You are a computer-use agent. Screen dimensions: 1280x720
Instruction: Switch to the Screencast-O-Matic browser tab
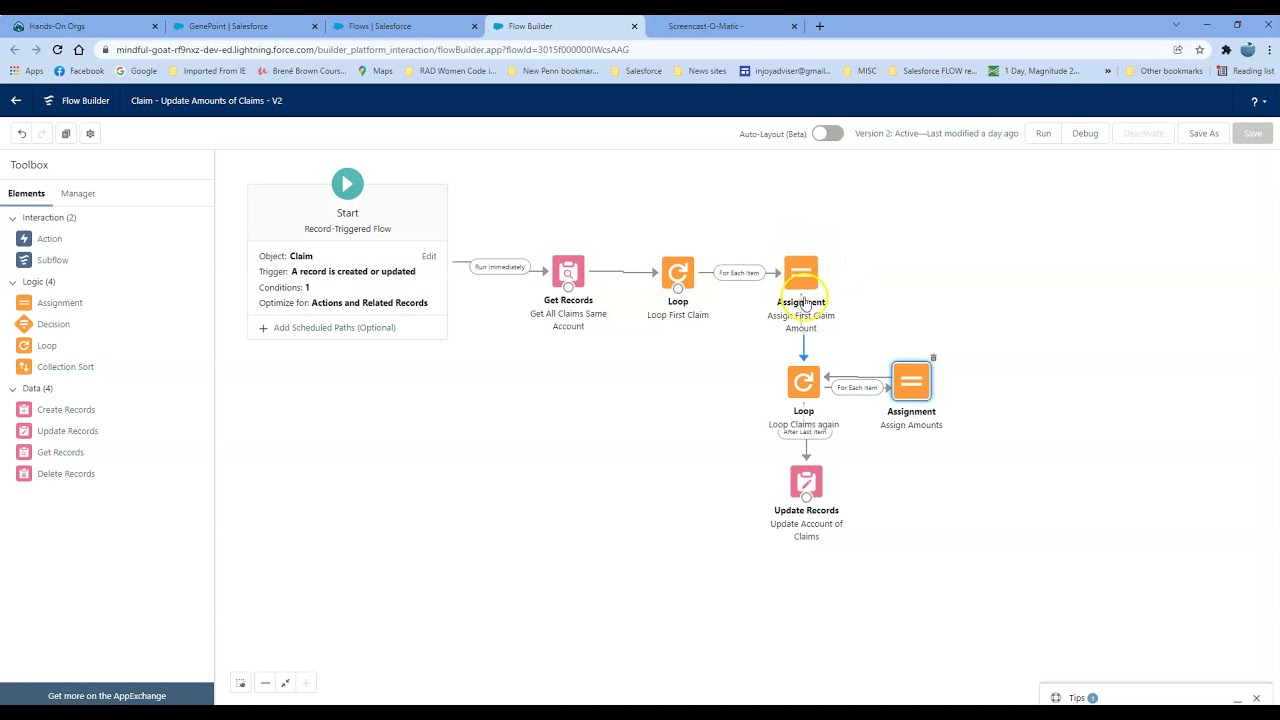(x=725, y=26)
